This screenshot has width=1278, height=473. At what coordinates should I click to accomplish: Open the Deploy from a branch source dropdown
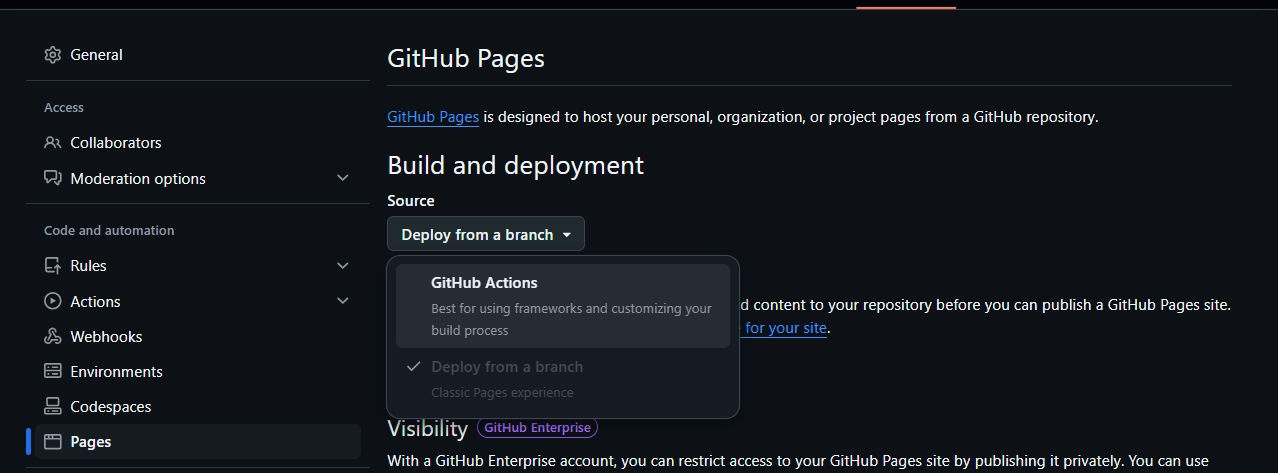pyautogui.click(x=486, y=234)
